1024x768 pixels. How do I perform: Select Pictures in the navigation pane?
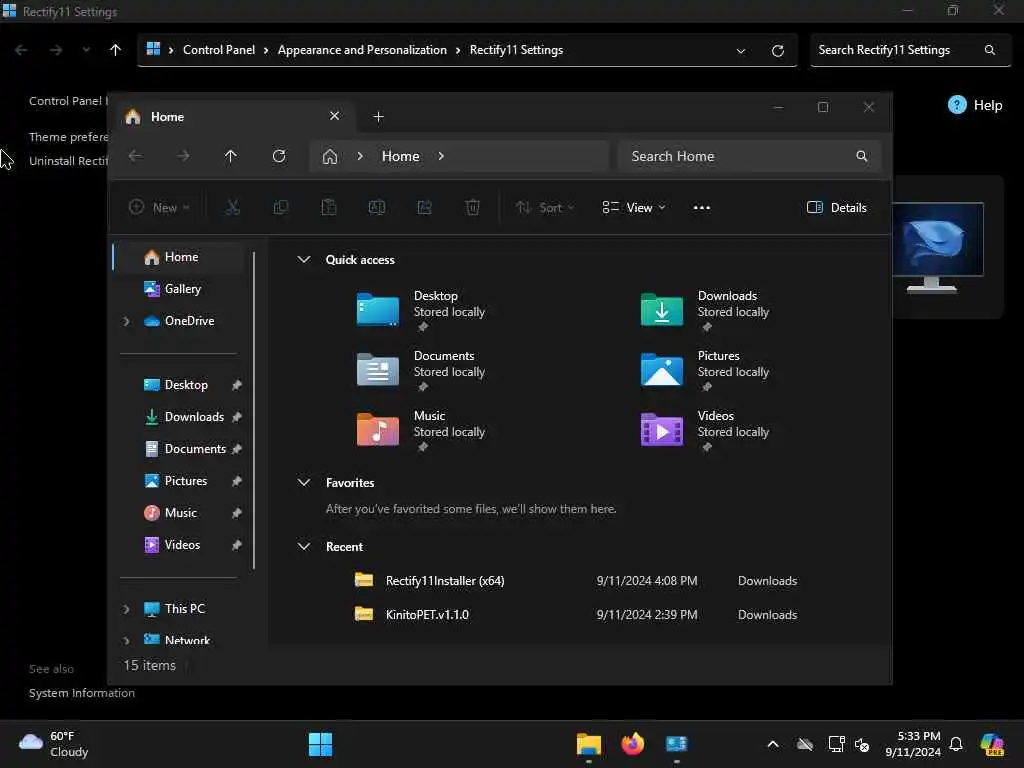coord(179,481)
